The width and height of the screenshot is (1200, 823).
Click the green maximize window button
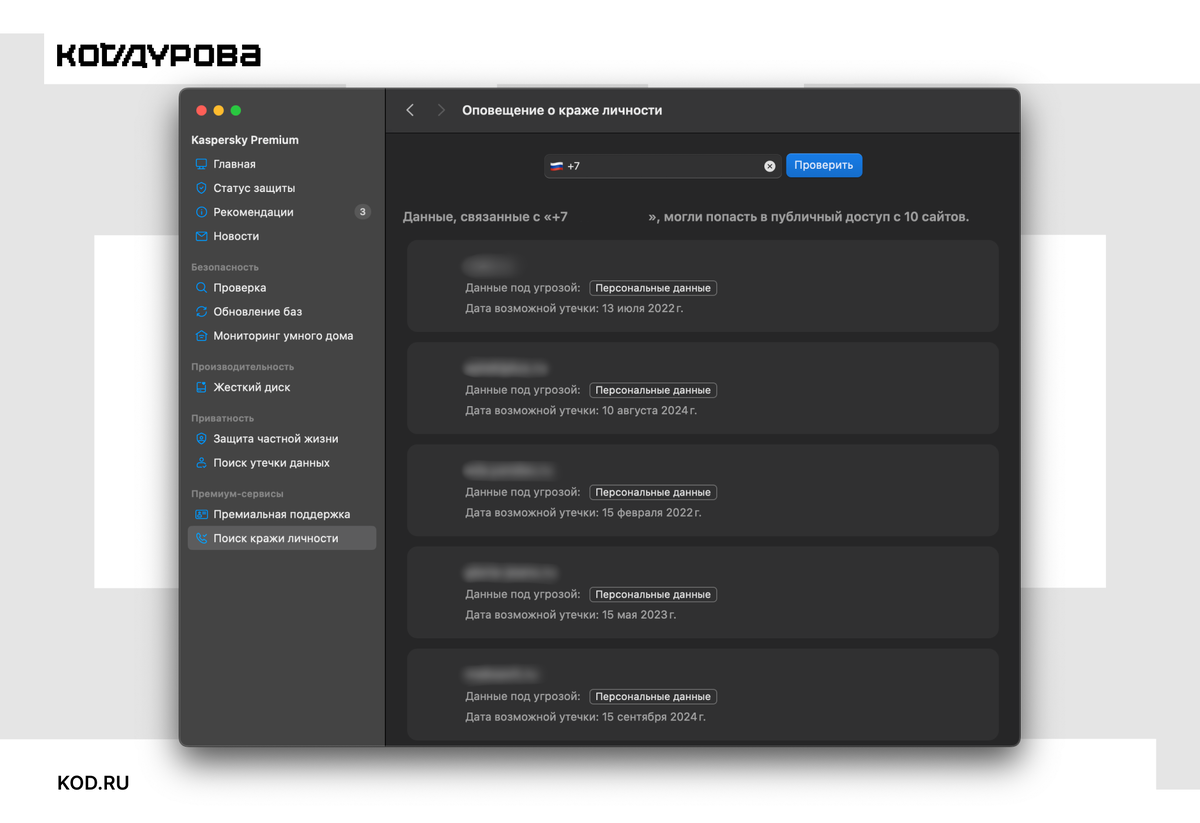click(236, 110)
